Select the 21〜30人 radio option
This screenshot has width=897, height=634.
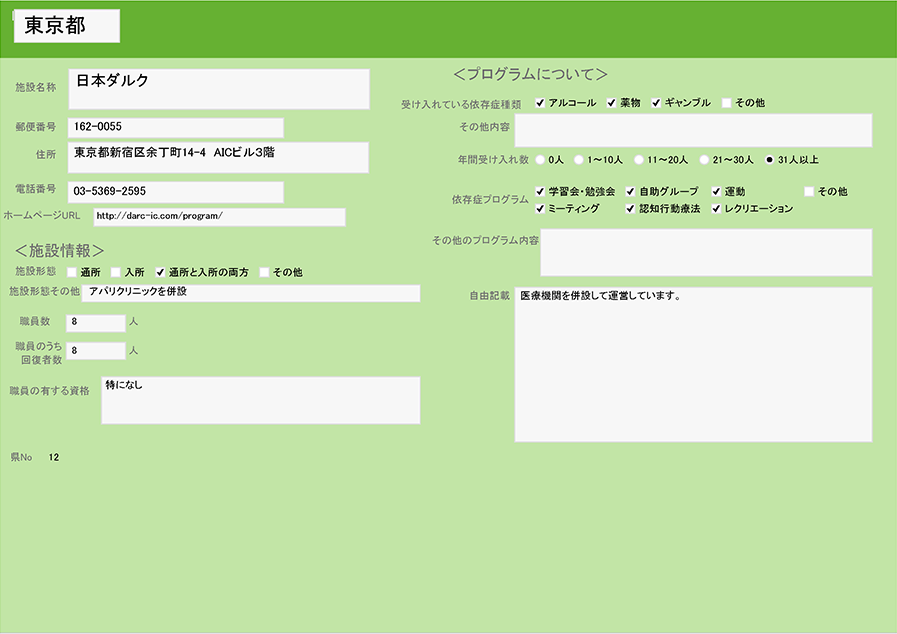pos(704,159)
